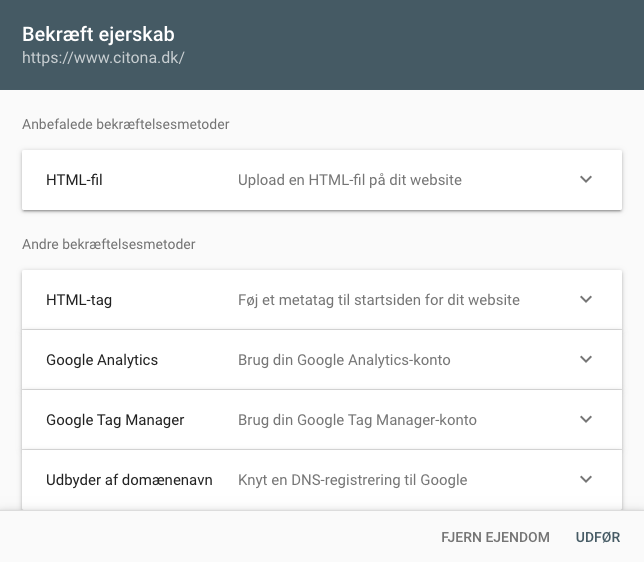The image size is (644, 562).
Task: Click 'Brug din Google Tag Manager-konto' description
Action: pyautogui.click(x=357, y=420)
